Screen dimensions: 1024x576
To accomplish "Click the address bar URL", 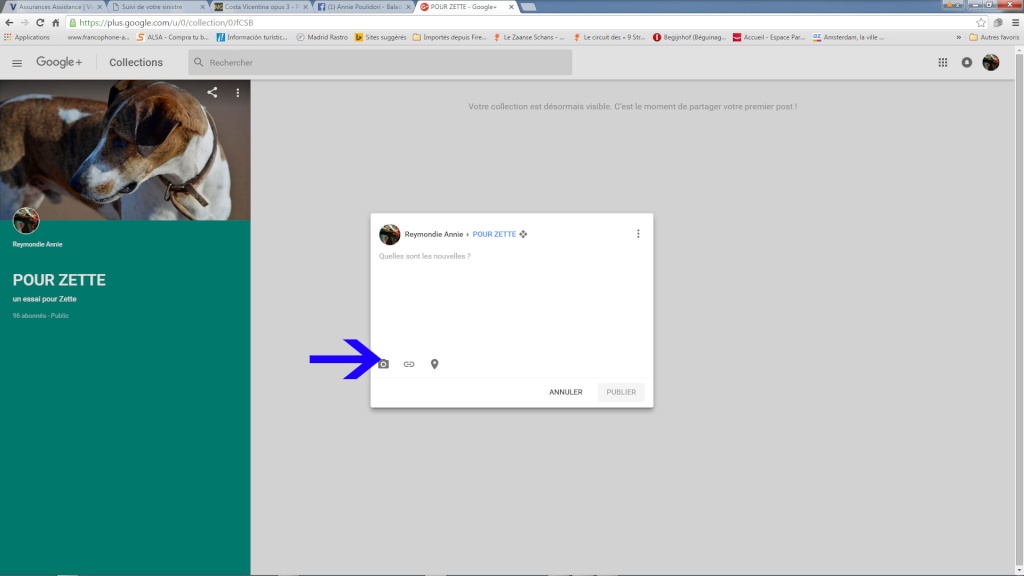I will pyautogui.click(x=167, y=22).
